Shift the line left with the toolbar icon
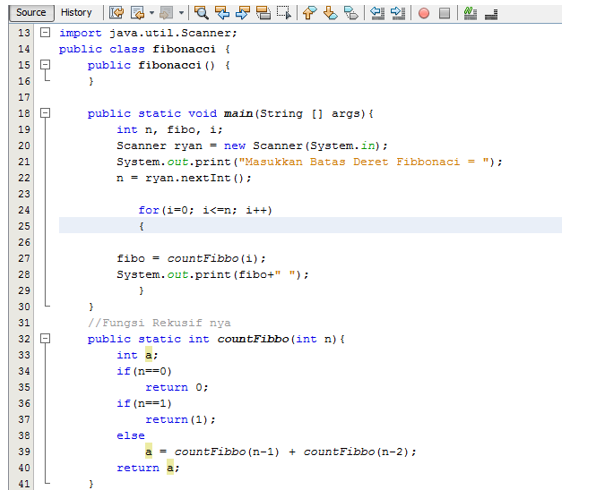 [x=377, y=13]
